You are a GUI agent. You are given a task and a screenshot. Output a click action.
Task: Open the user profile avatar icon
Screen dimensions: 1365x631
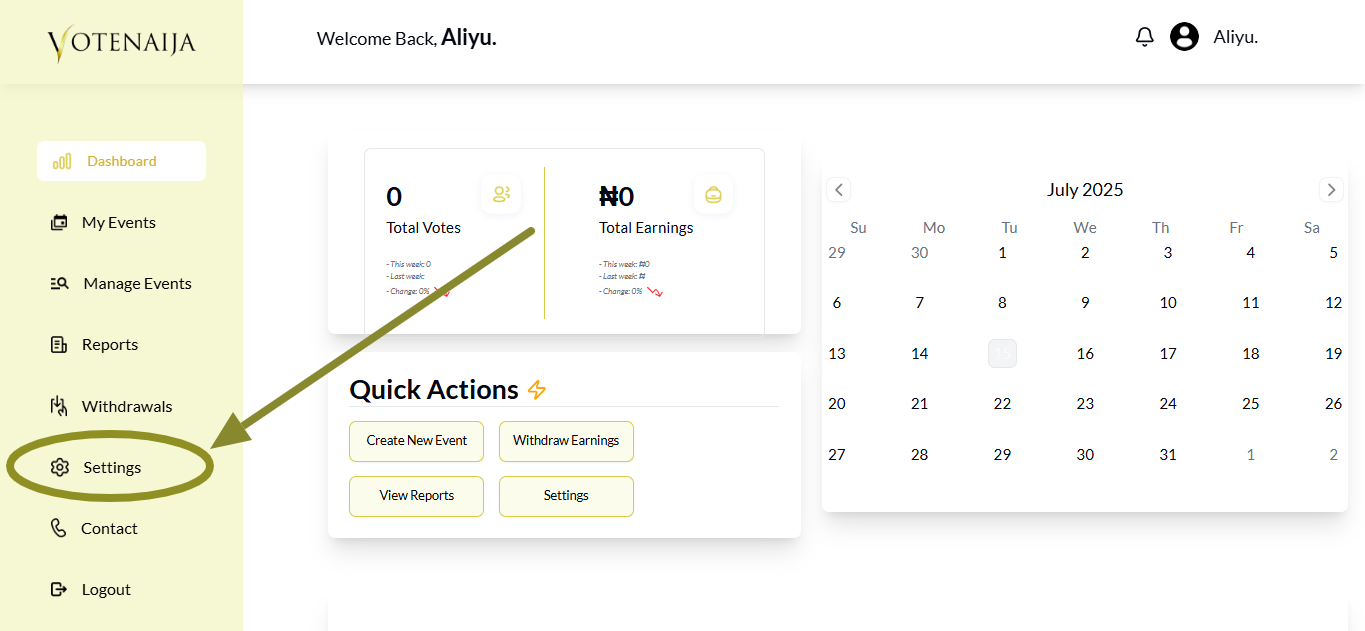click(x=1184, y=37)
